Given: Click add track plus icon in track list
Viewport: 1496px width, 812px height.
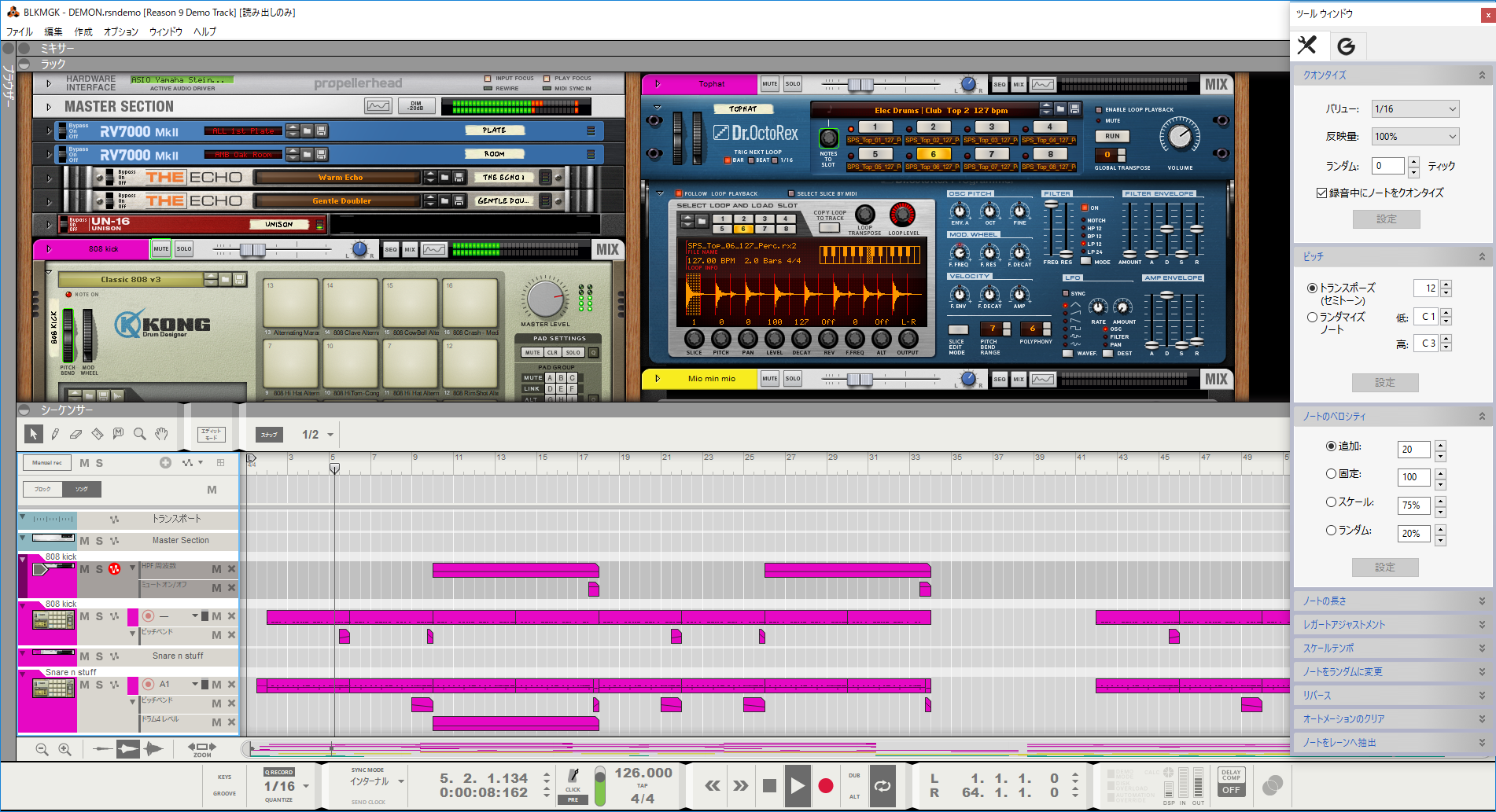Looking at the screenshot, I should [165, 463].
